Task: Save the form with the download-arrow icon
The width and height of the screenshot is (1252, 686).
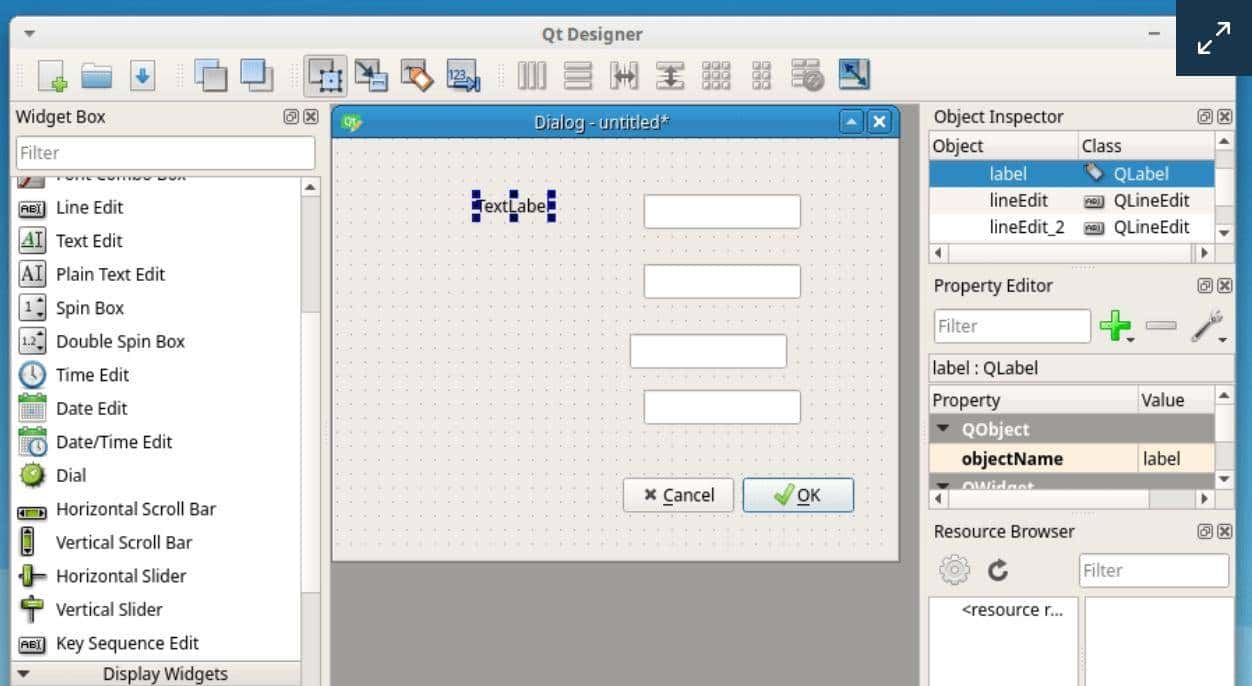Action: coord(142,75)
